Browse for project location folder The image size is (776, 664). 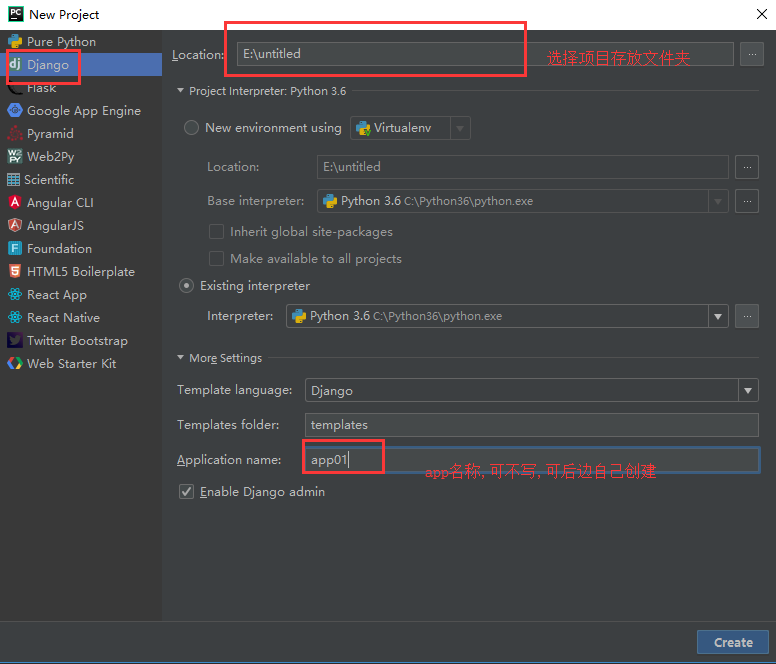pos(752,54)
